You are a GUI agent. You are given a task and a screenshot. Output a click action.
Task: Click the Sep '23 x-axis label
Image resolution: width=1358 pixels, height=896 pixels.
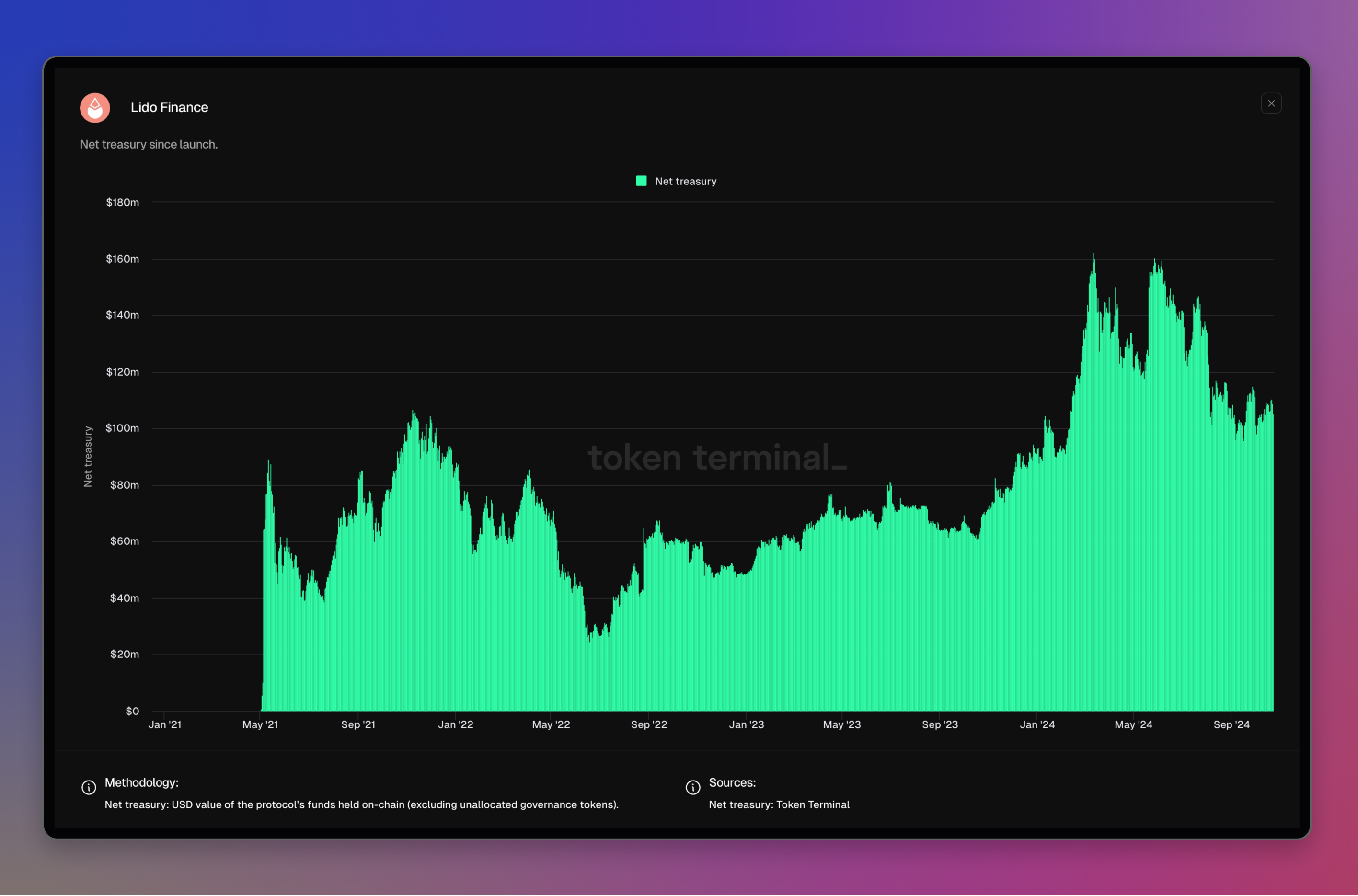[x=940, y=725]
